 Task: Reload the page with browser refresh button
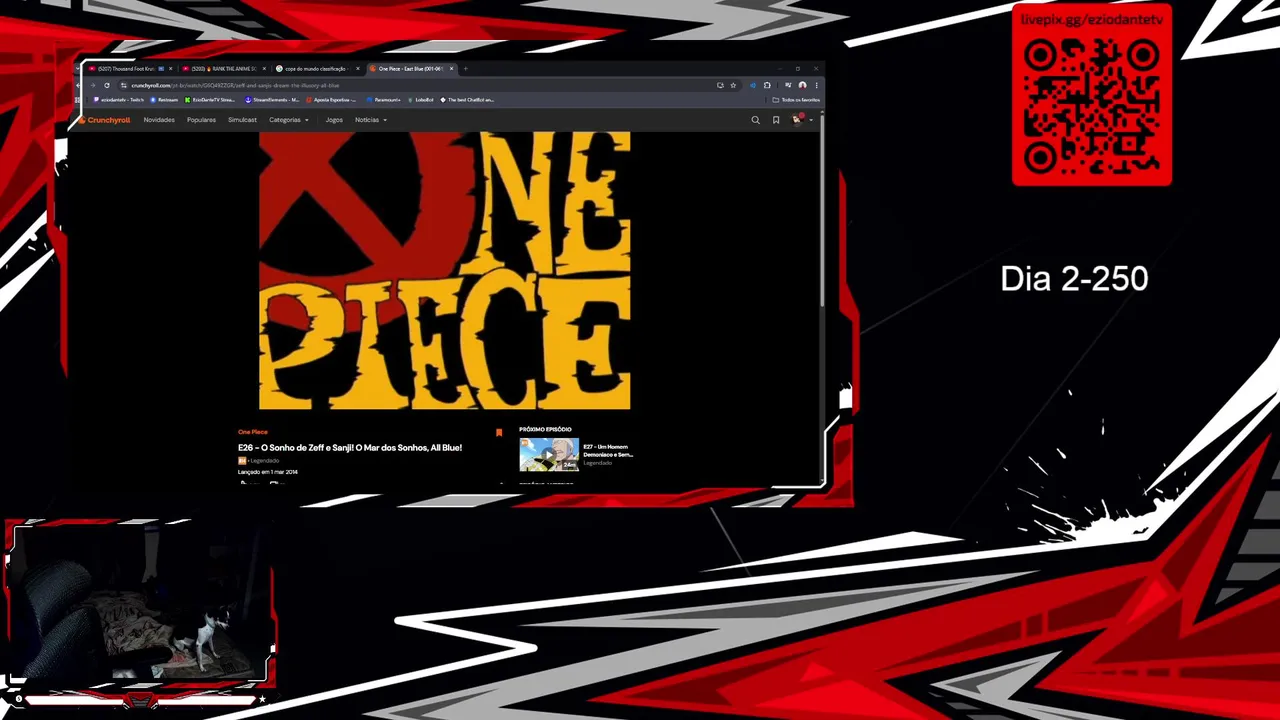[x=107, y=85]
